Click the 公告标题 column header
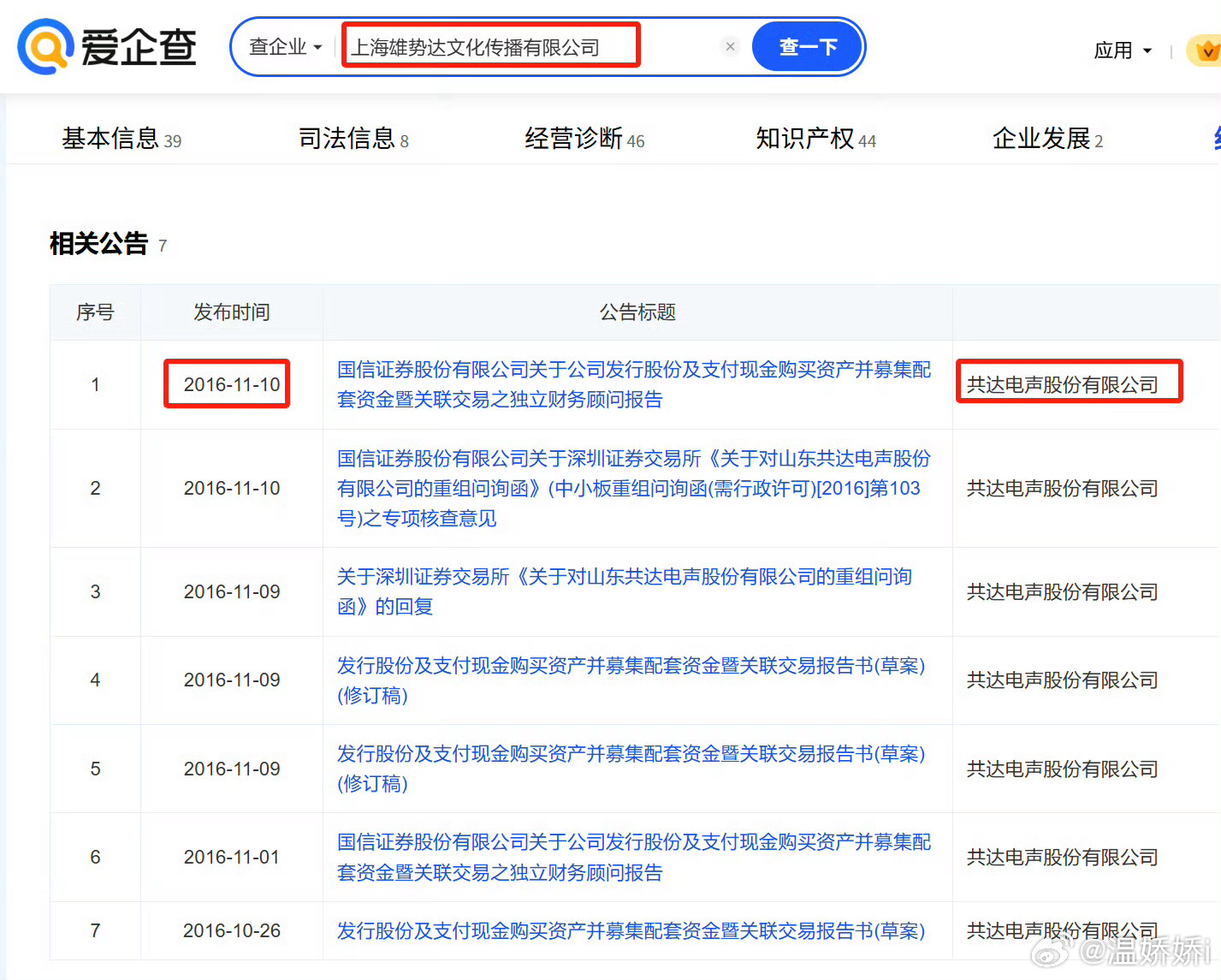 tap(637, 312)
